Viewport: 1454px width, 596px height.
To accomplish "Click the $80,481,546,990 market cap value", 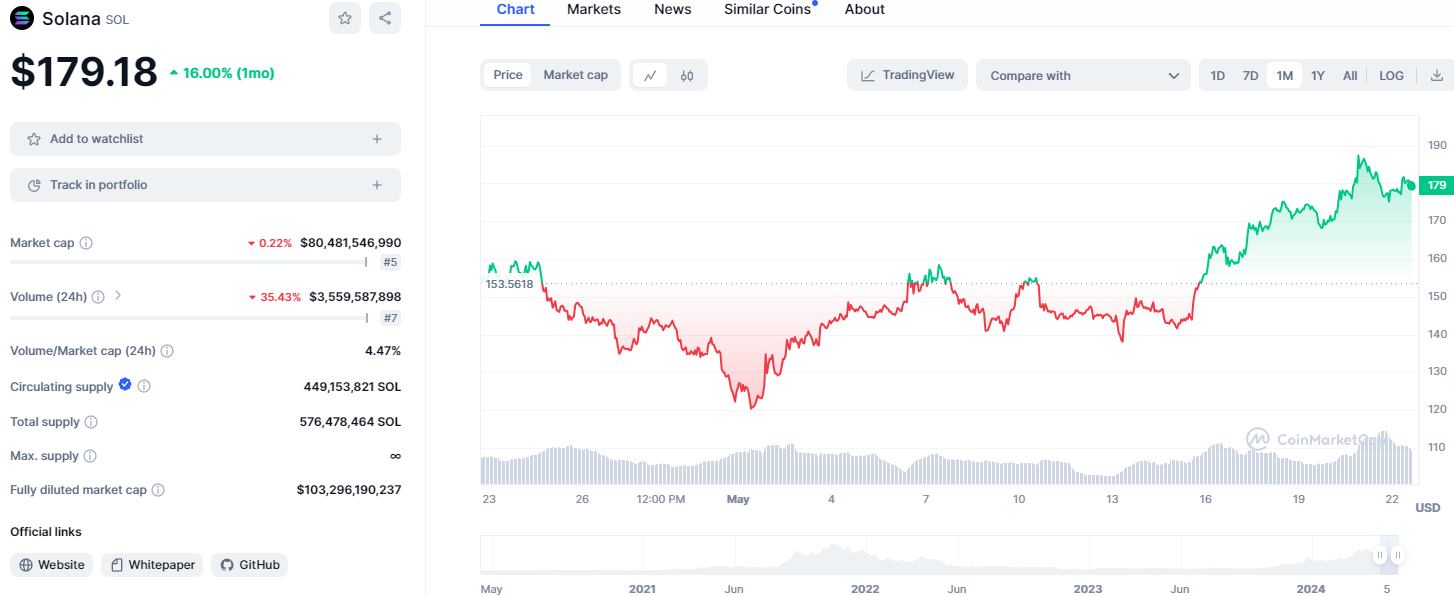I will [x=350, y=243].
